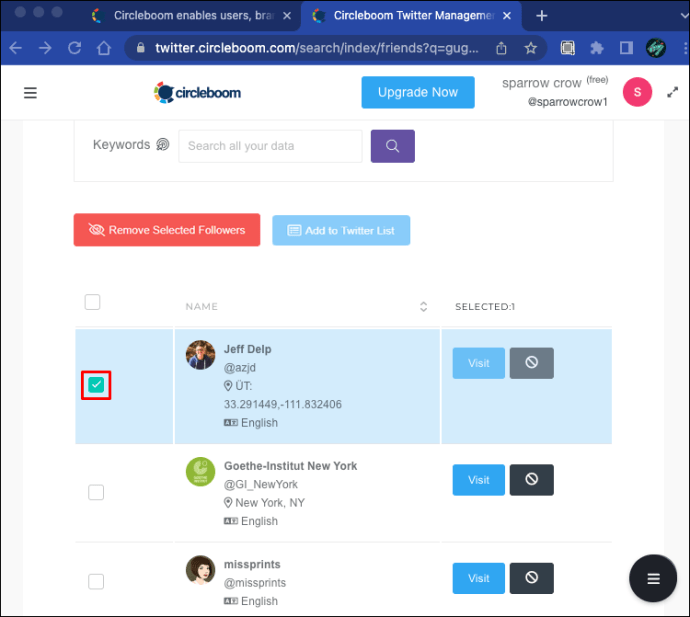This screenshot has height=617, width=690.
Task: Click the Search all your data field
Action: pos(270,146)
